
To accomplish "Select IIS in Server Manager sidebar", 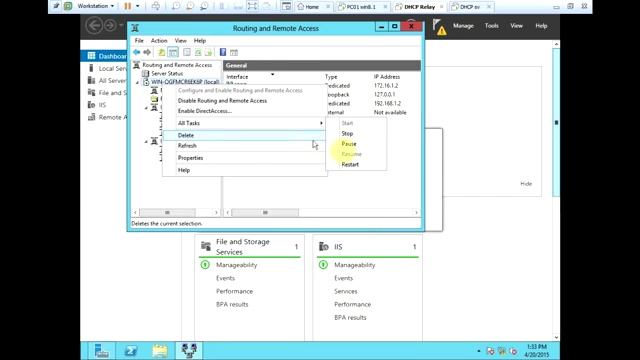I will [x=102, y=105].
